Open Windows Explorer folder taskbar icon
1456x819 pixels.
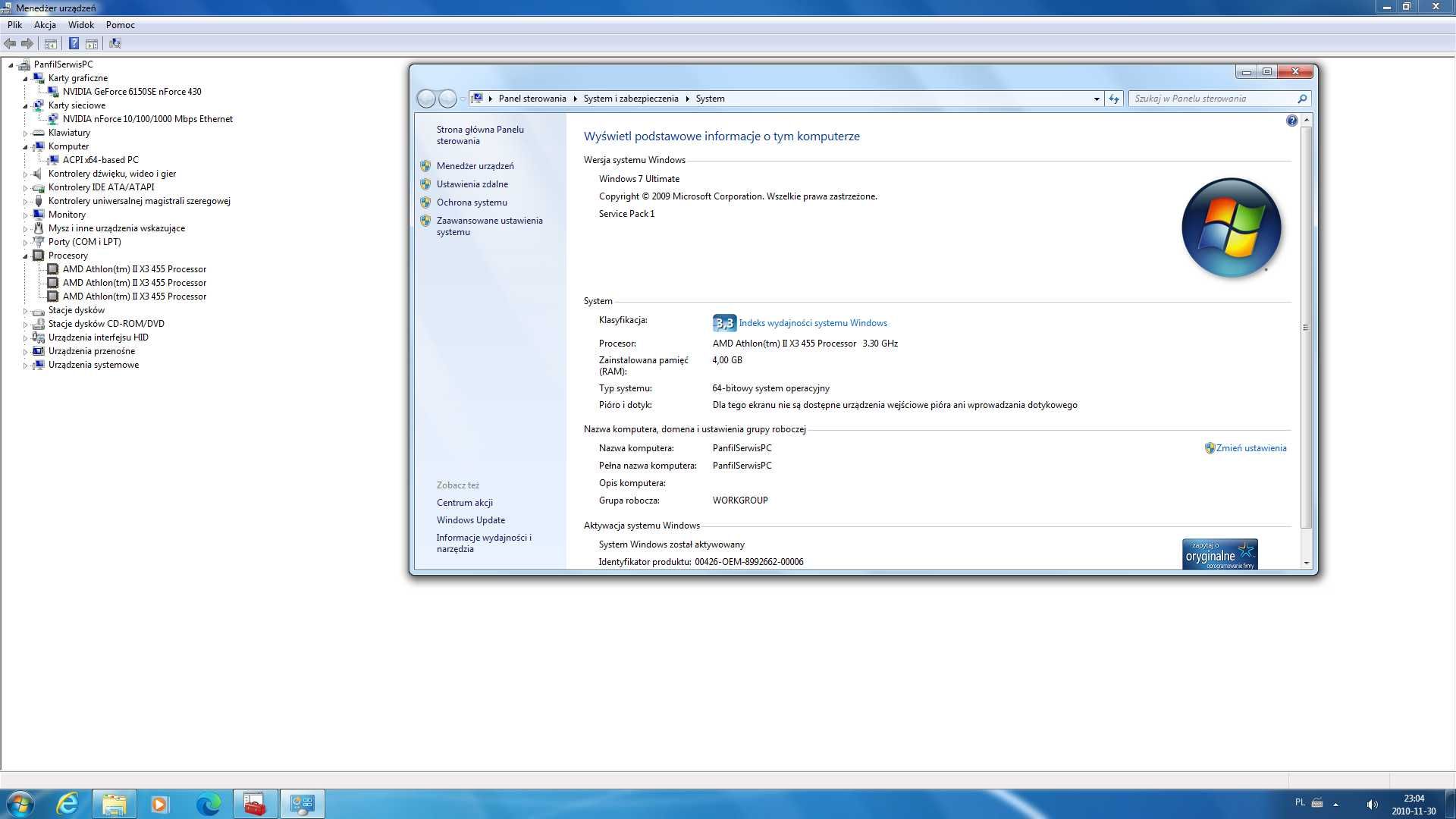115,804
